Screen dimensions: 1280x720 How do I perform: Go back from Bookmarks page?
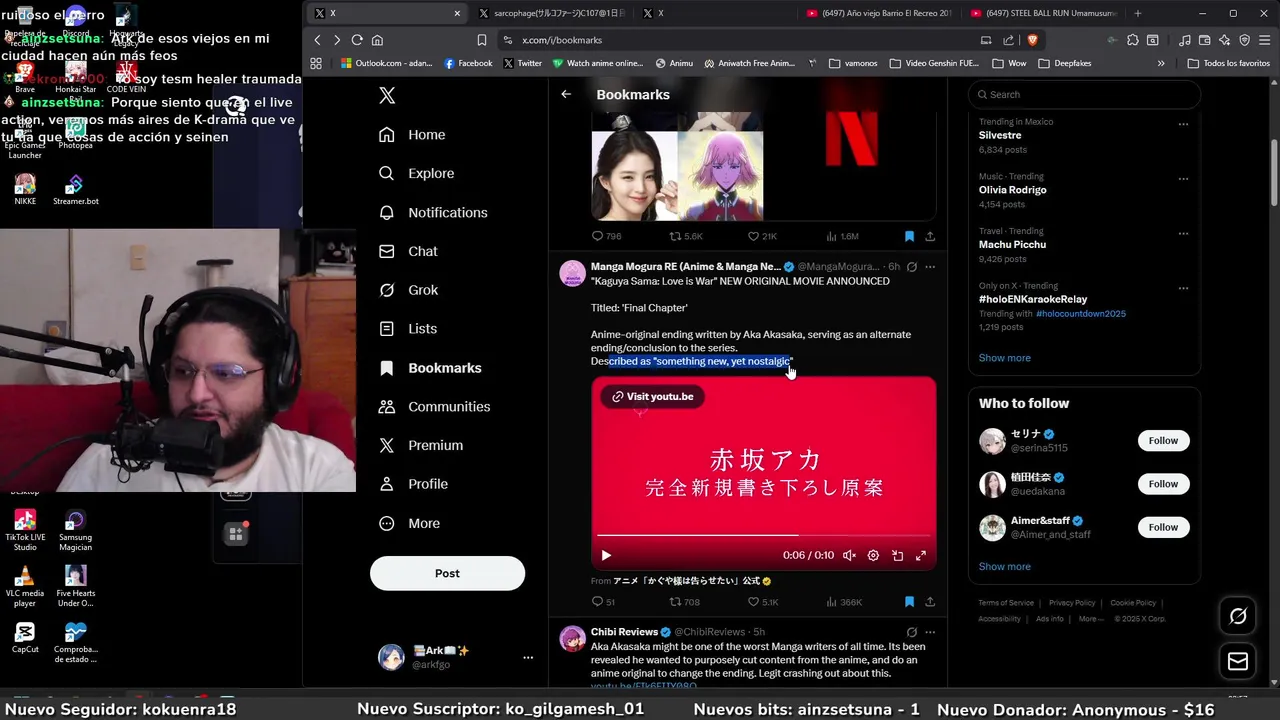[566, 94]
